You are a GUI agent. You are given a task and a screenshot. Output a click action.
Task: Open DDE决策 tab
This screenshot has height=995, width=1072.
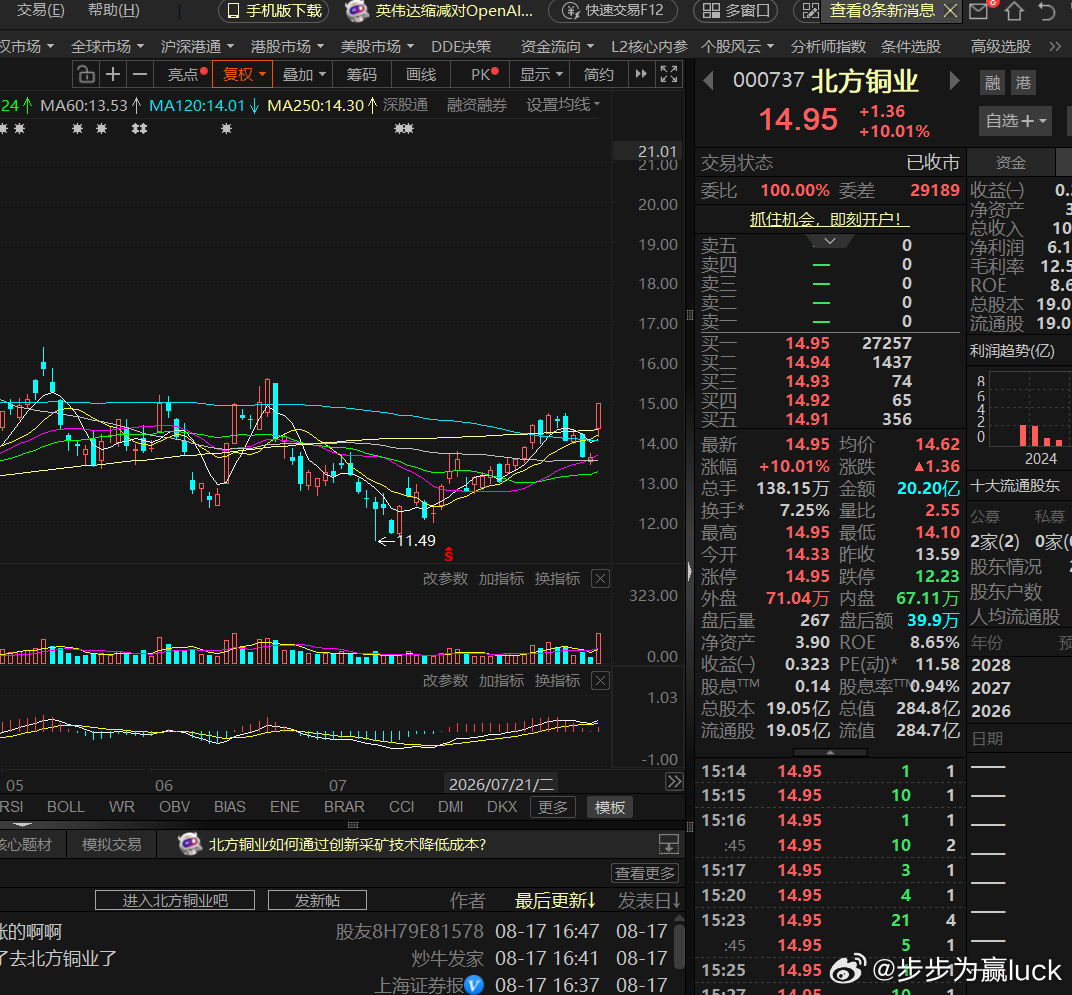click(x=461, y=47)
